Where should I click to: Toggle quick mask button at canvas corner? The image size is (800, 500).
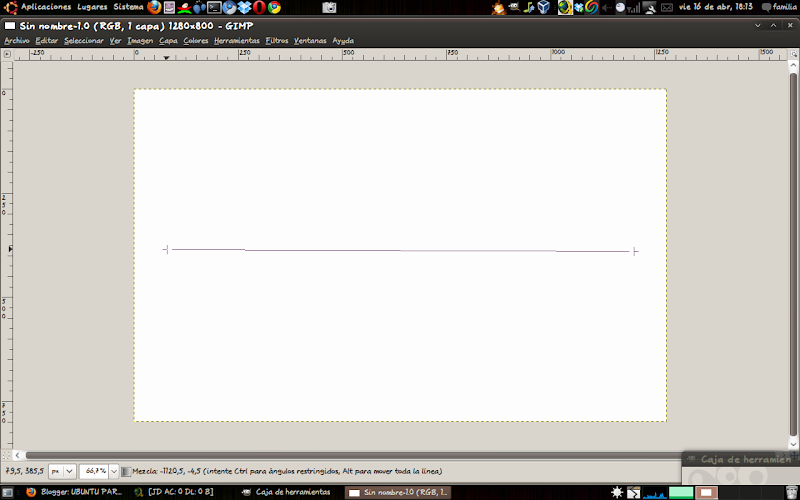pyautogui.click(x=6, y=455)
